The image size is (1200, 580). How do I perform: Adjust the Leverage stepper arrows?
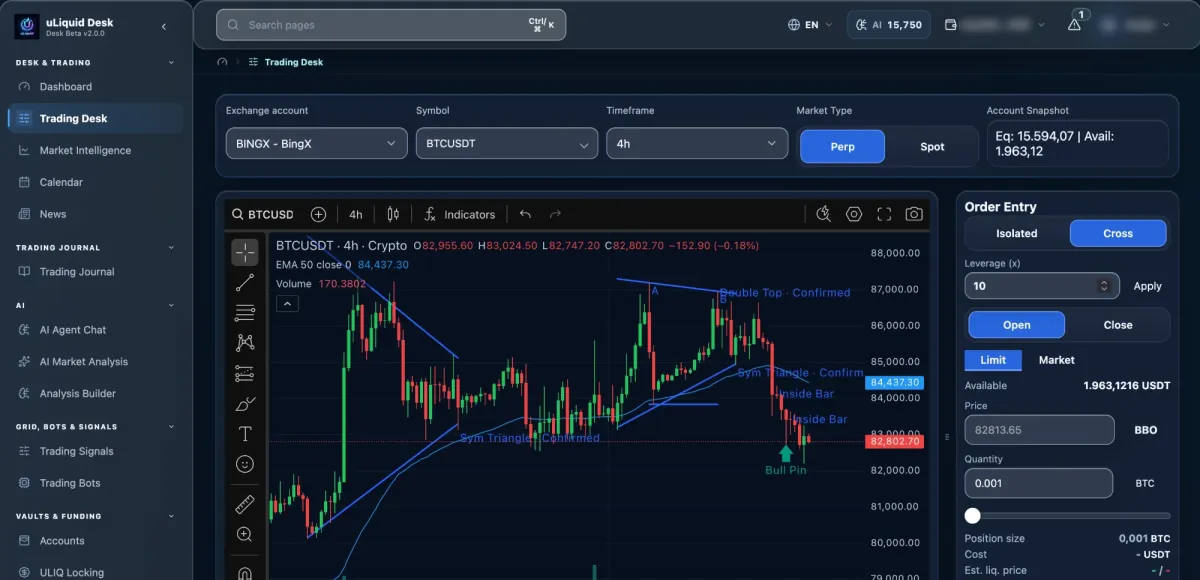(1104, 286)
